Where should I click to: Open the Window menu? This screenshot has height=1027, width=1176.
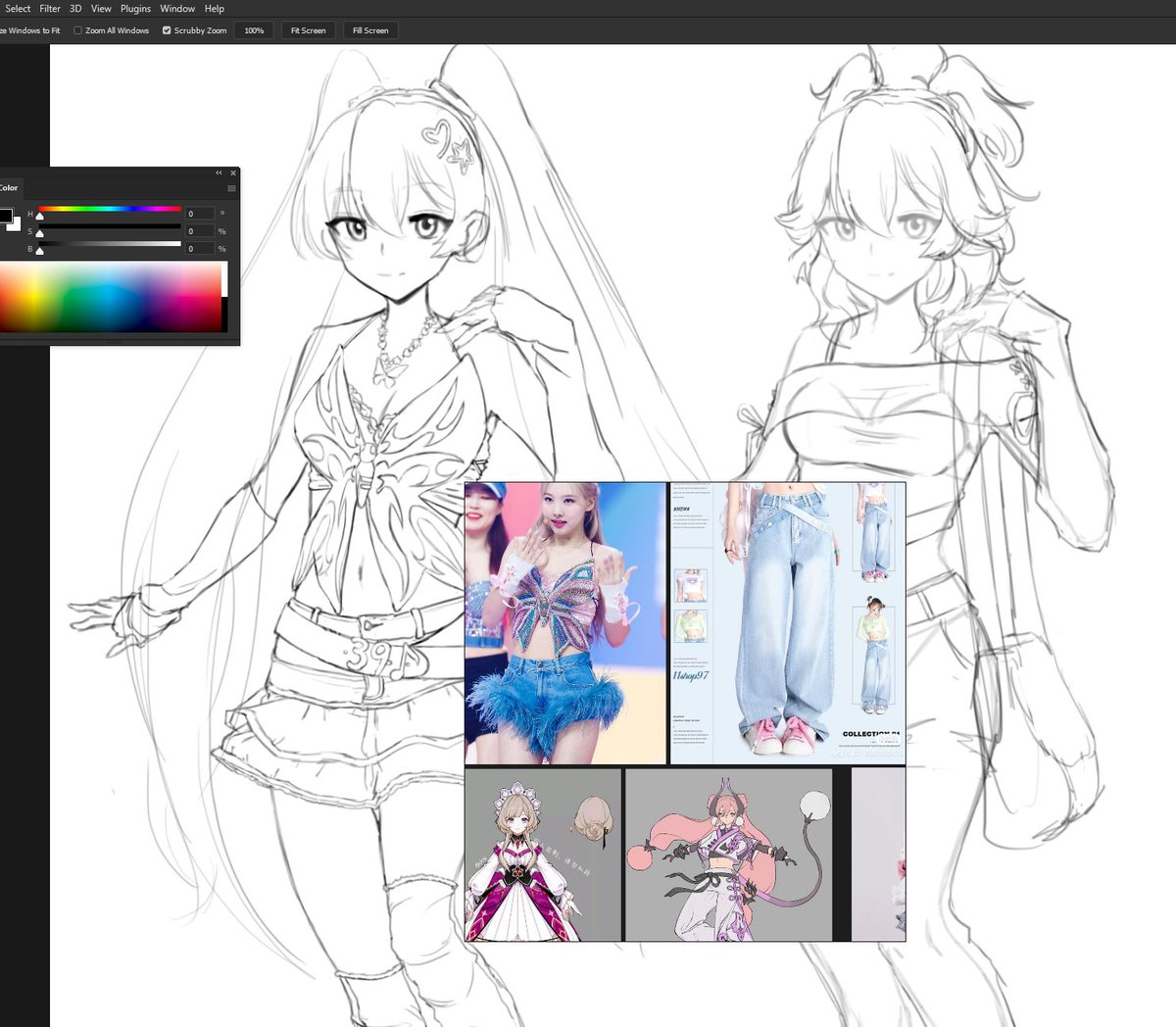click(x=177, y=8)
